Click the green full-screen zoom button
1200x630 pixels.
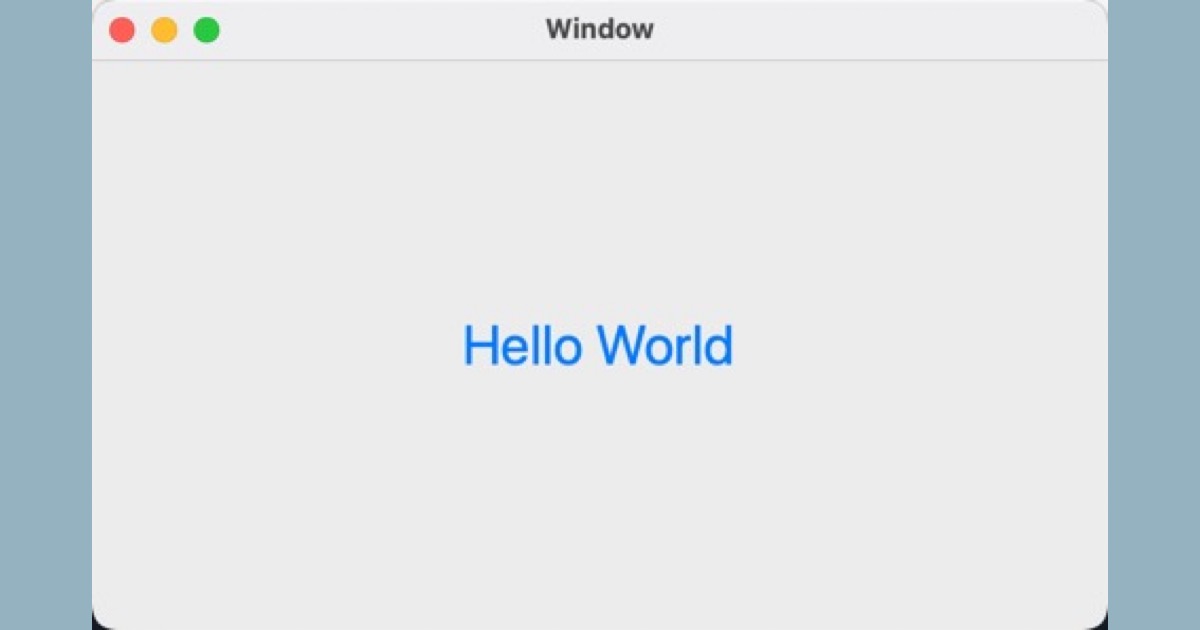[206, 30]
